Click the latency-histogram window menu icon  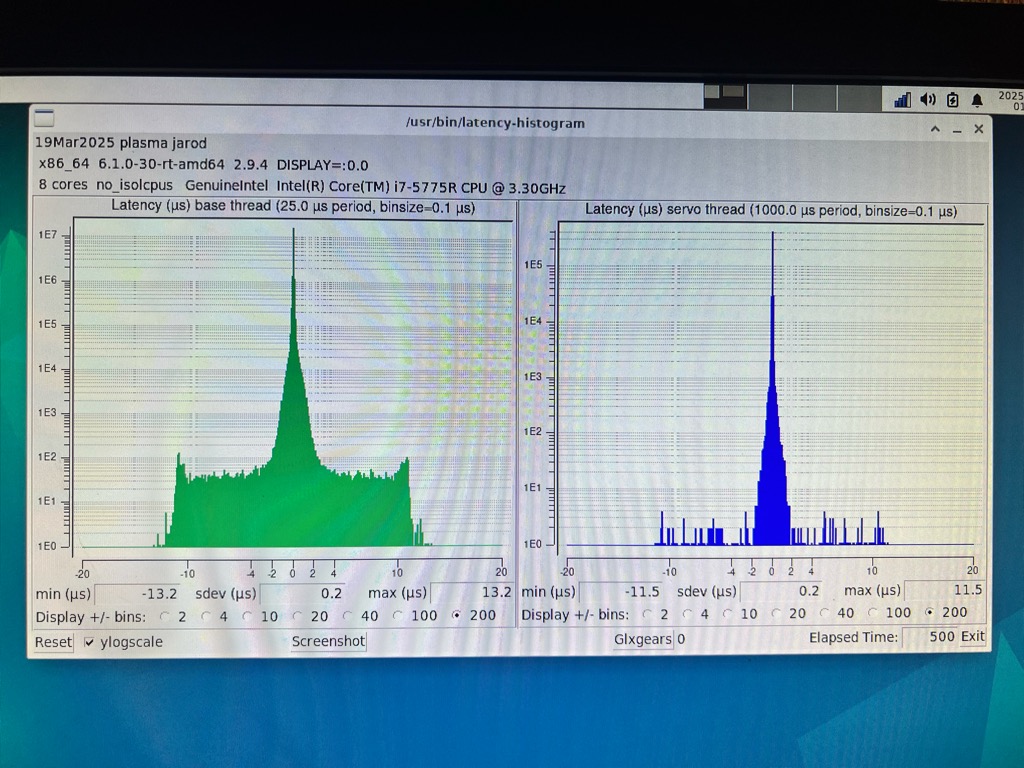(x=44, y=118)
